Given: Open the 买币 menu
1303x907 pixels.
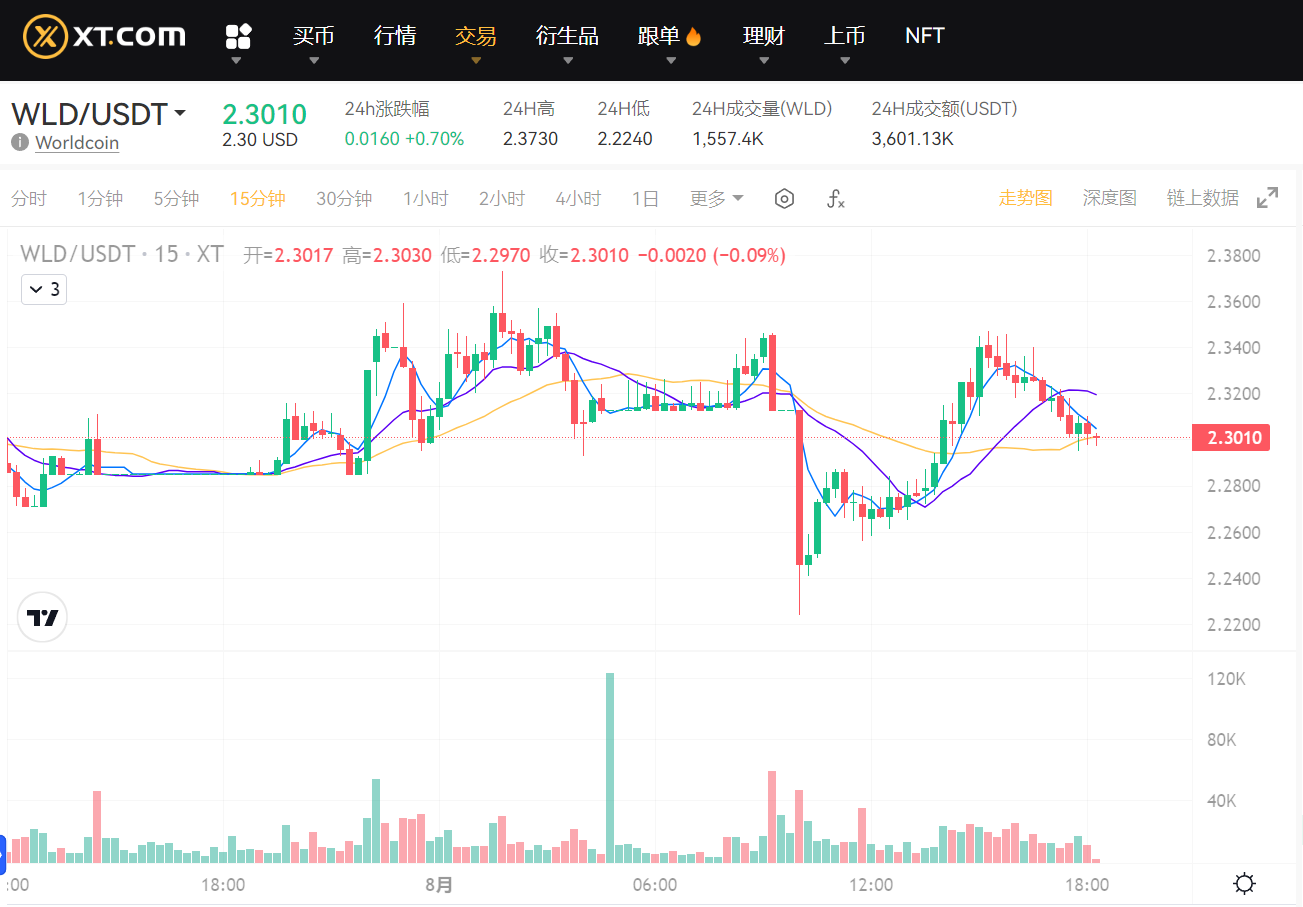Looking at the screenshot, I should (313, 37).
